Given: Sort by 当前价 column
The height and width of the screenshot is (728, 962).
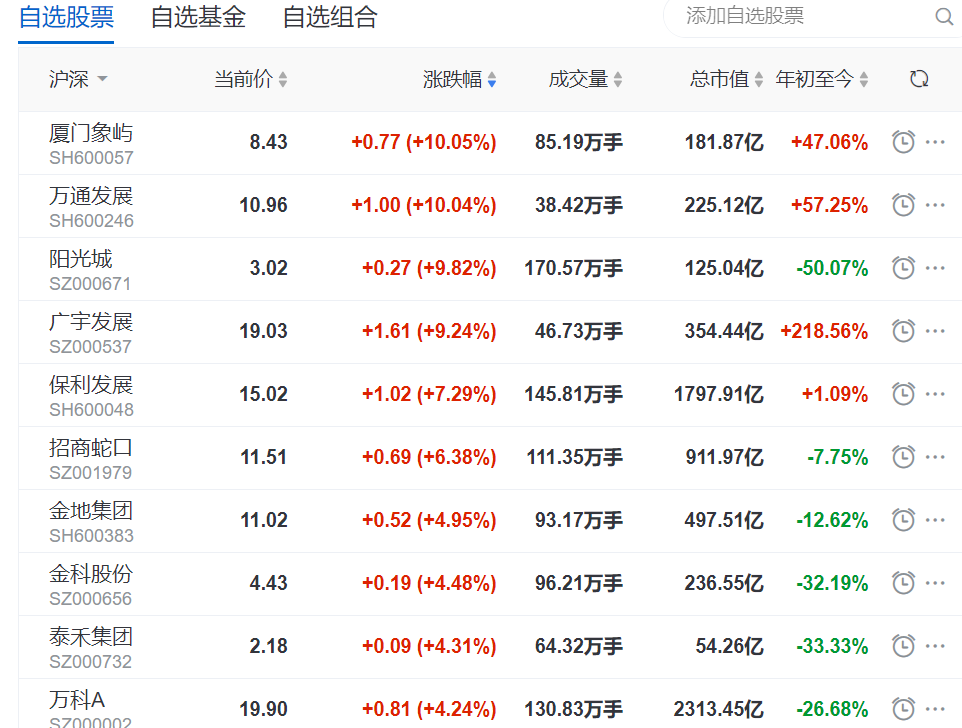Looking at the screenshot, I should tap(250, 79).
